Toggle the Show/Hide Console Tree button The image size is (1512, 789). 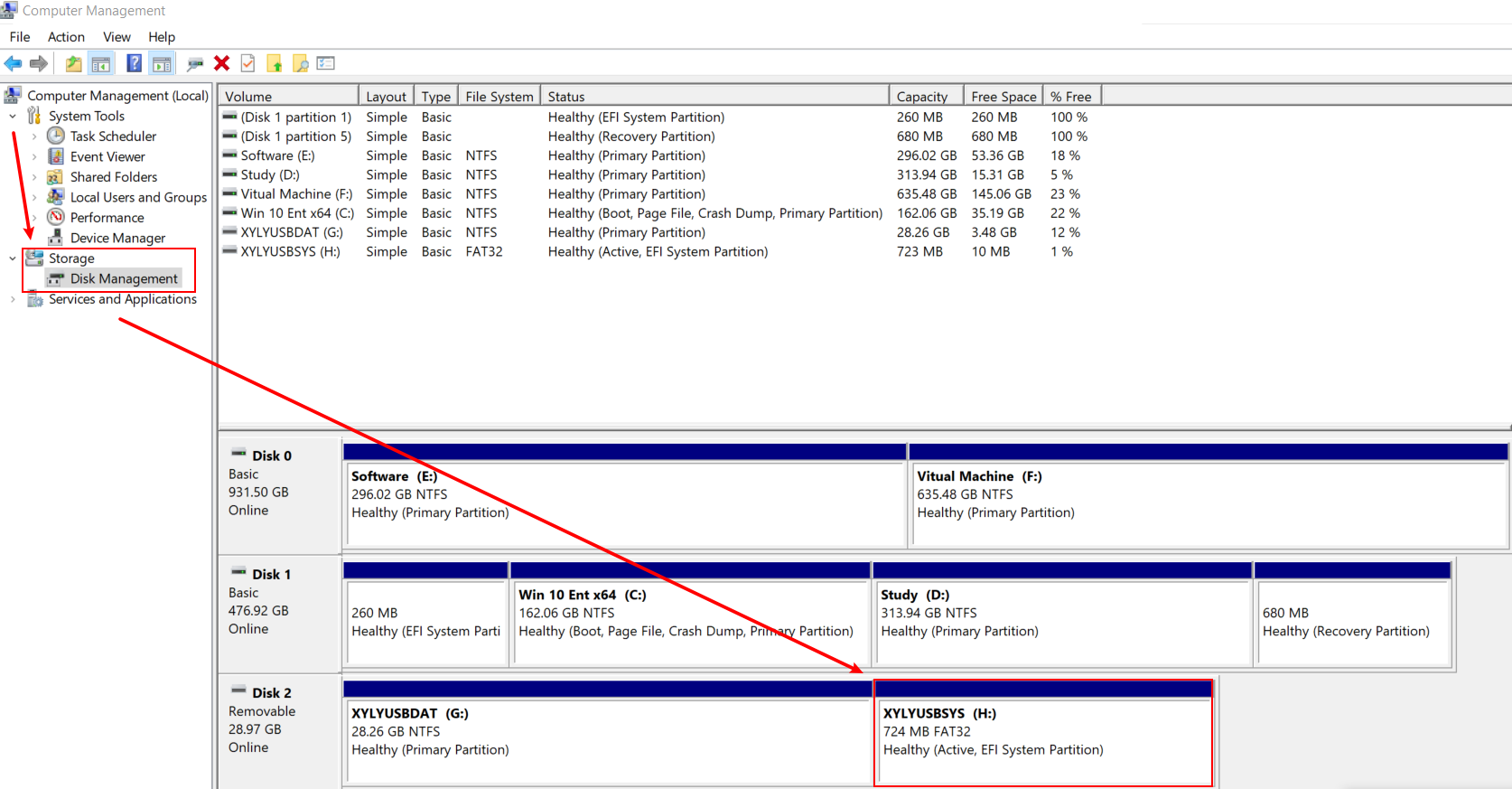click(101, 63)
